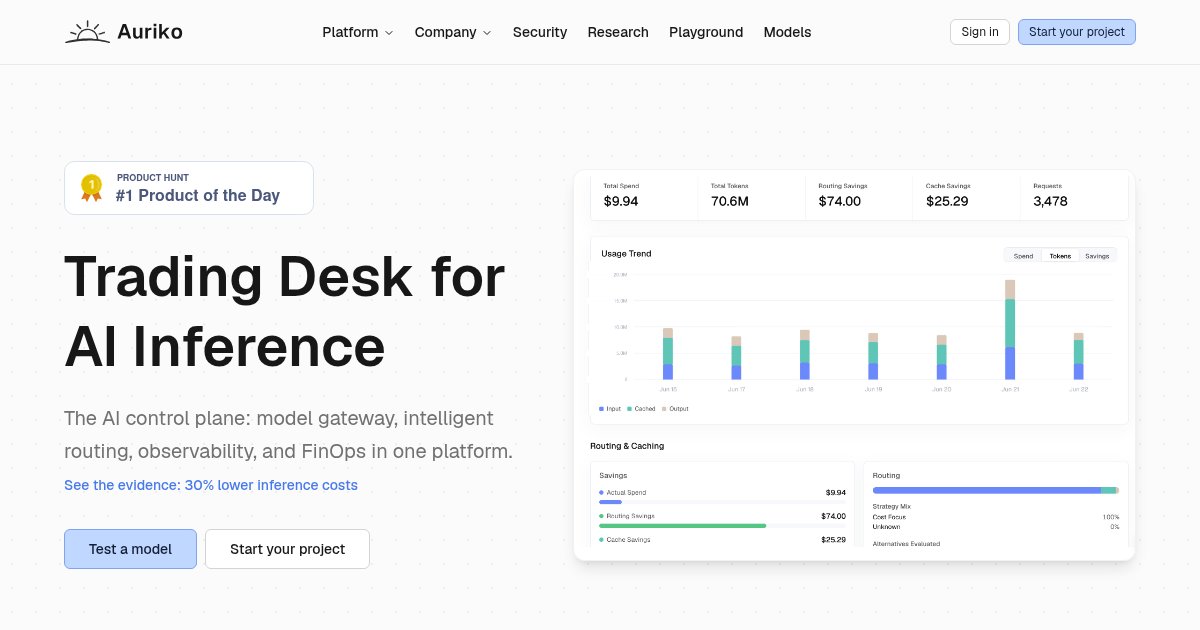Click the blue Input legend dot
The image size is (1200, 630).
pyautogui.click(x=600, y=409)
